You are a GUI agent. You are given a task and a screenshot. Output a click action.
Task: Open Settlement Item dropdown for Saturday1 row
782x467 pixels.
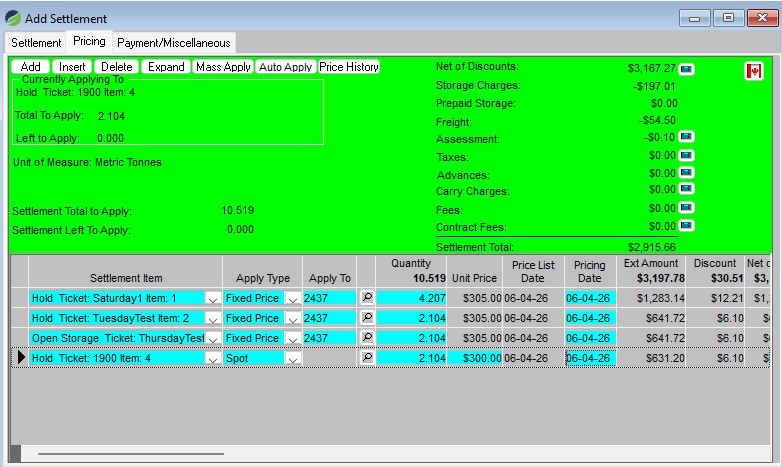212,298
